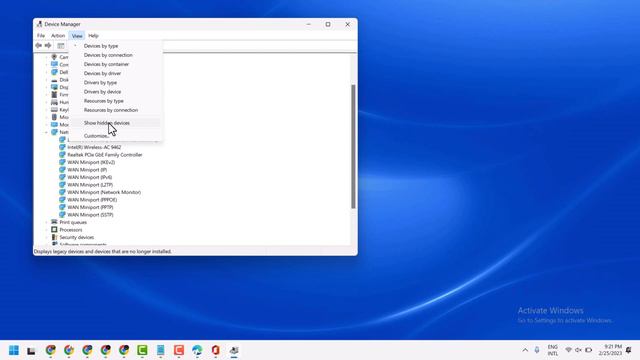Image resolution: width=640 pixels, height=360 pixels.
Task: Select the Devices by type view
Action: (116, 46)
